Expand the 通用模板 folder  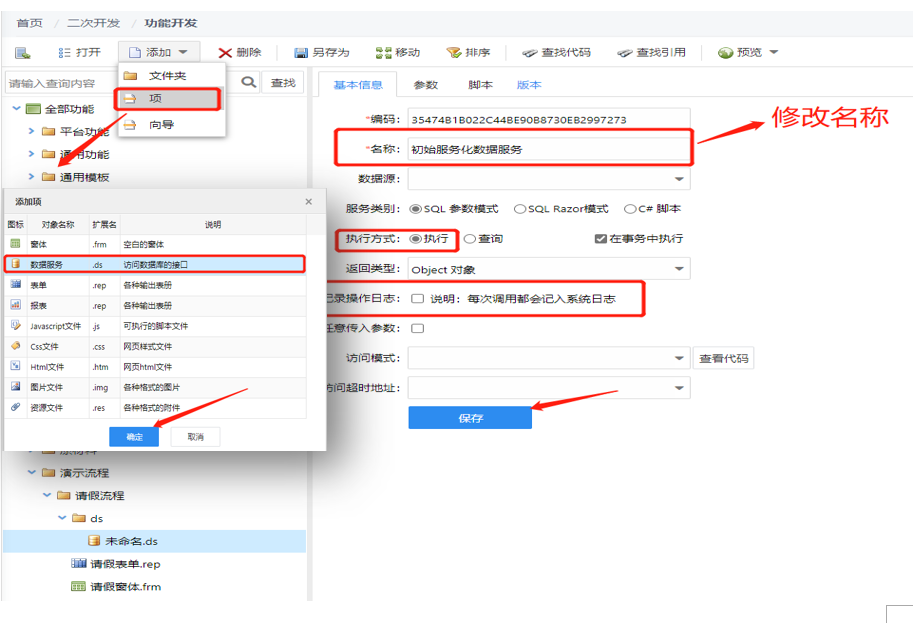coord(31,176)
